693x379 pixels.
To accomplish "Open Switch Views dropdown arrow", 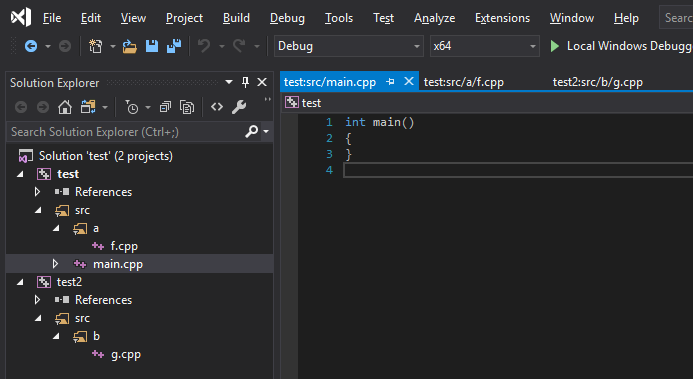I will [105, 107].
